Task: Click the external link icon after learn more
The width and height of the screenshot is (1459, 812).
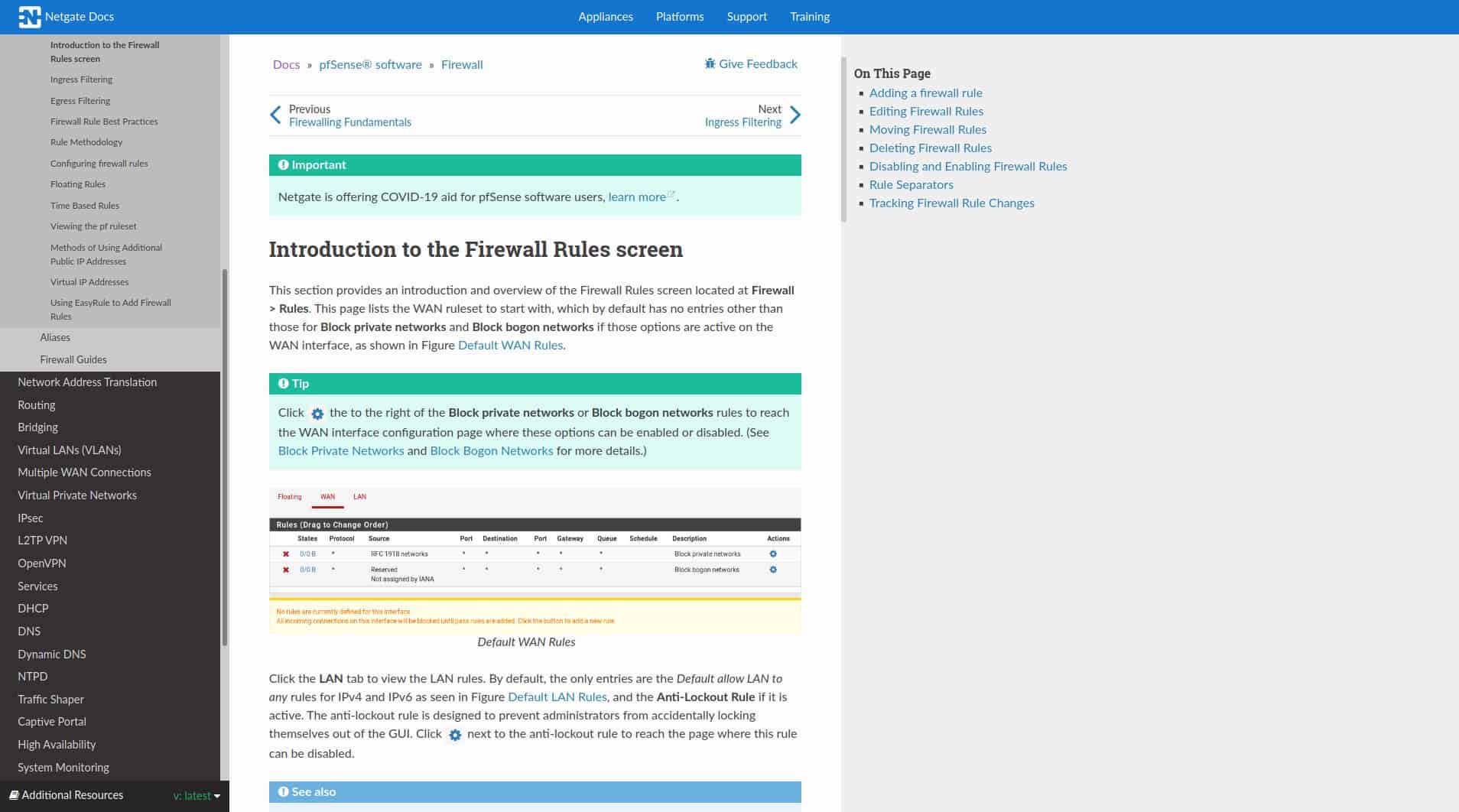Action: 671,194
